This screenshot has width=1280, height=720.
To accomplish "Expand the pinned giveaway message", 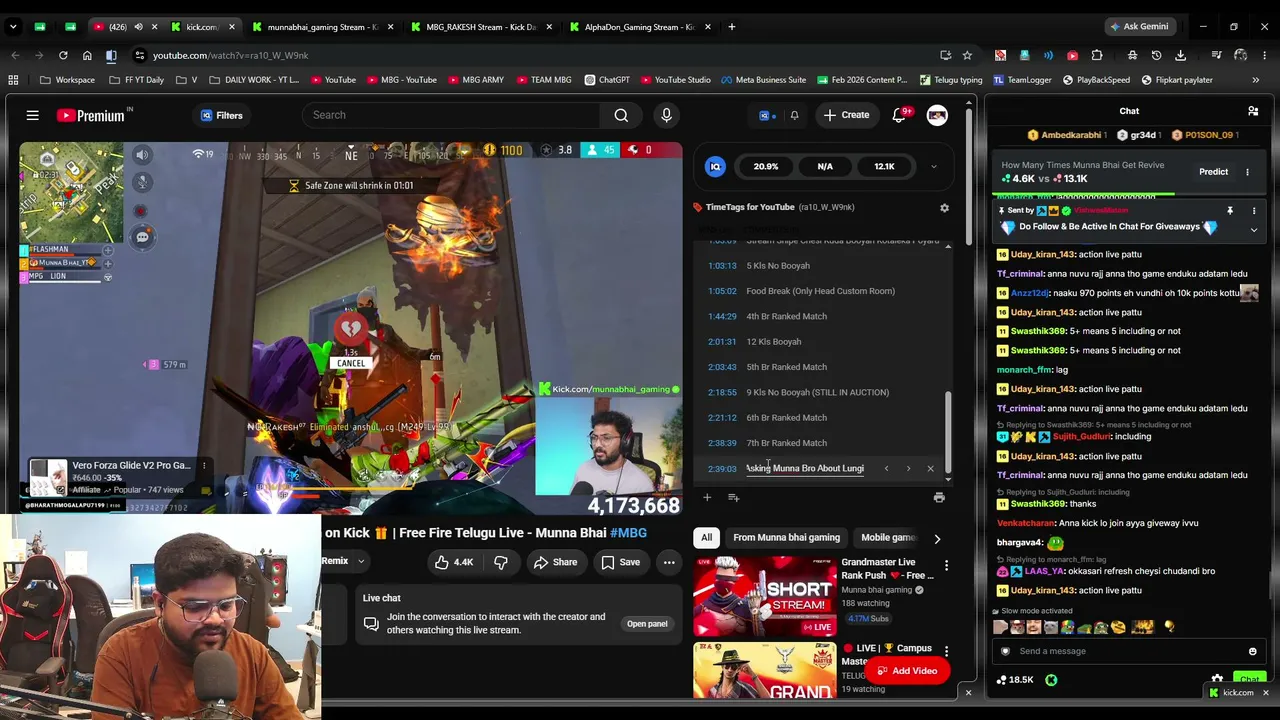I will pos(1253,229).
